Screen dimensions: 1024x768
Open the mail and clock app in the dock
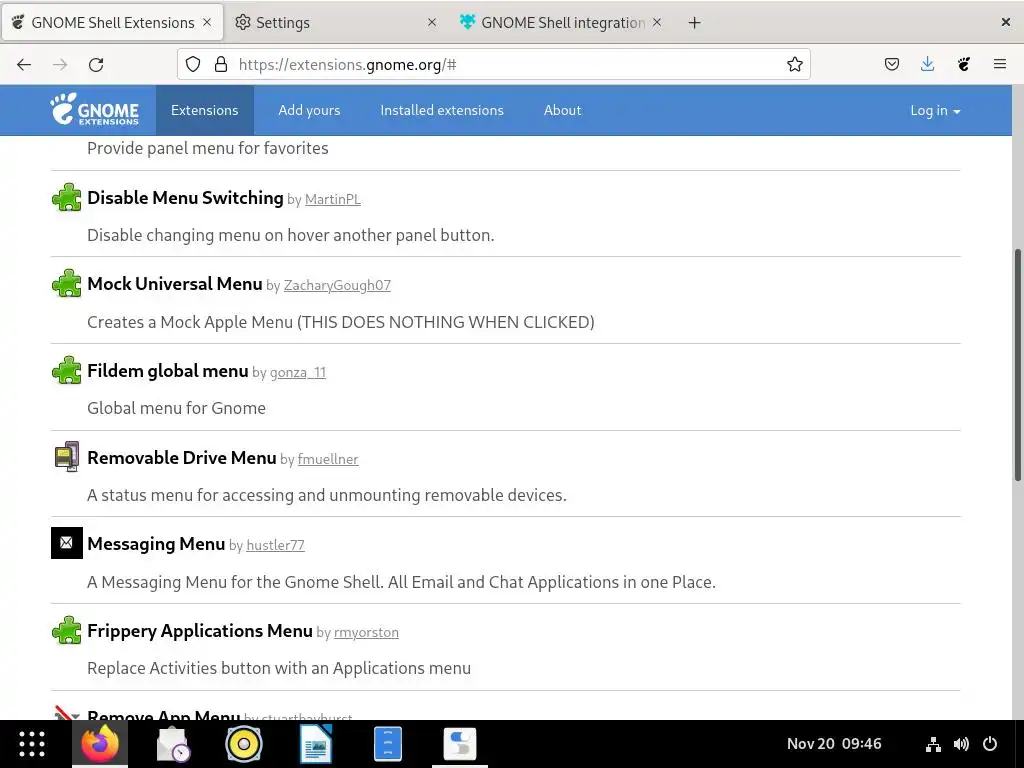tap(174, 744)
